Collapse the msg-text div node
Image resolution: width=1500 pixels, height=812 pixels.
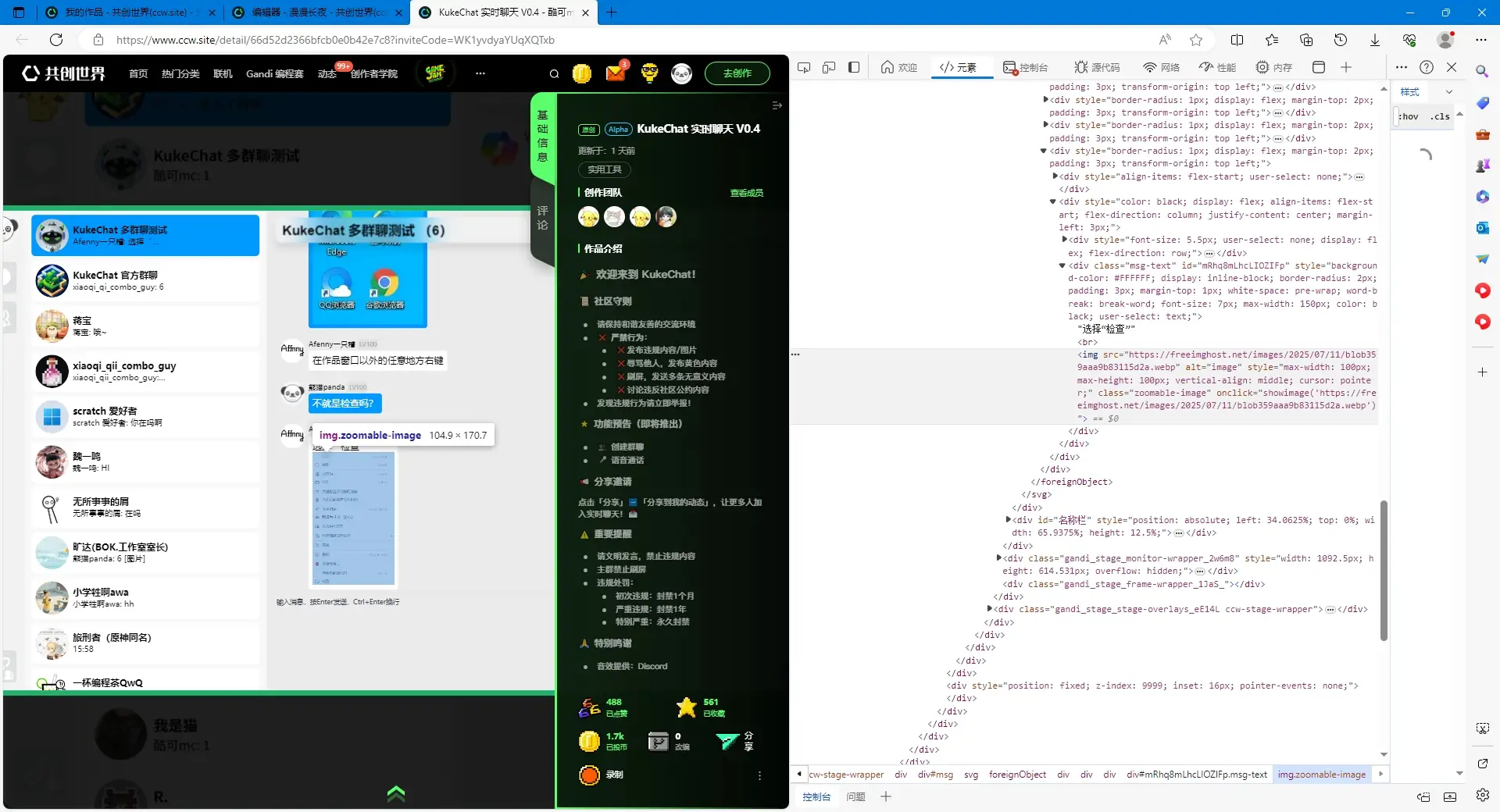pos(1062,265)
